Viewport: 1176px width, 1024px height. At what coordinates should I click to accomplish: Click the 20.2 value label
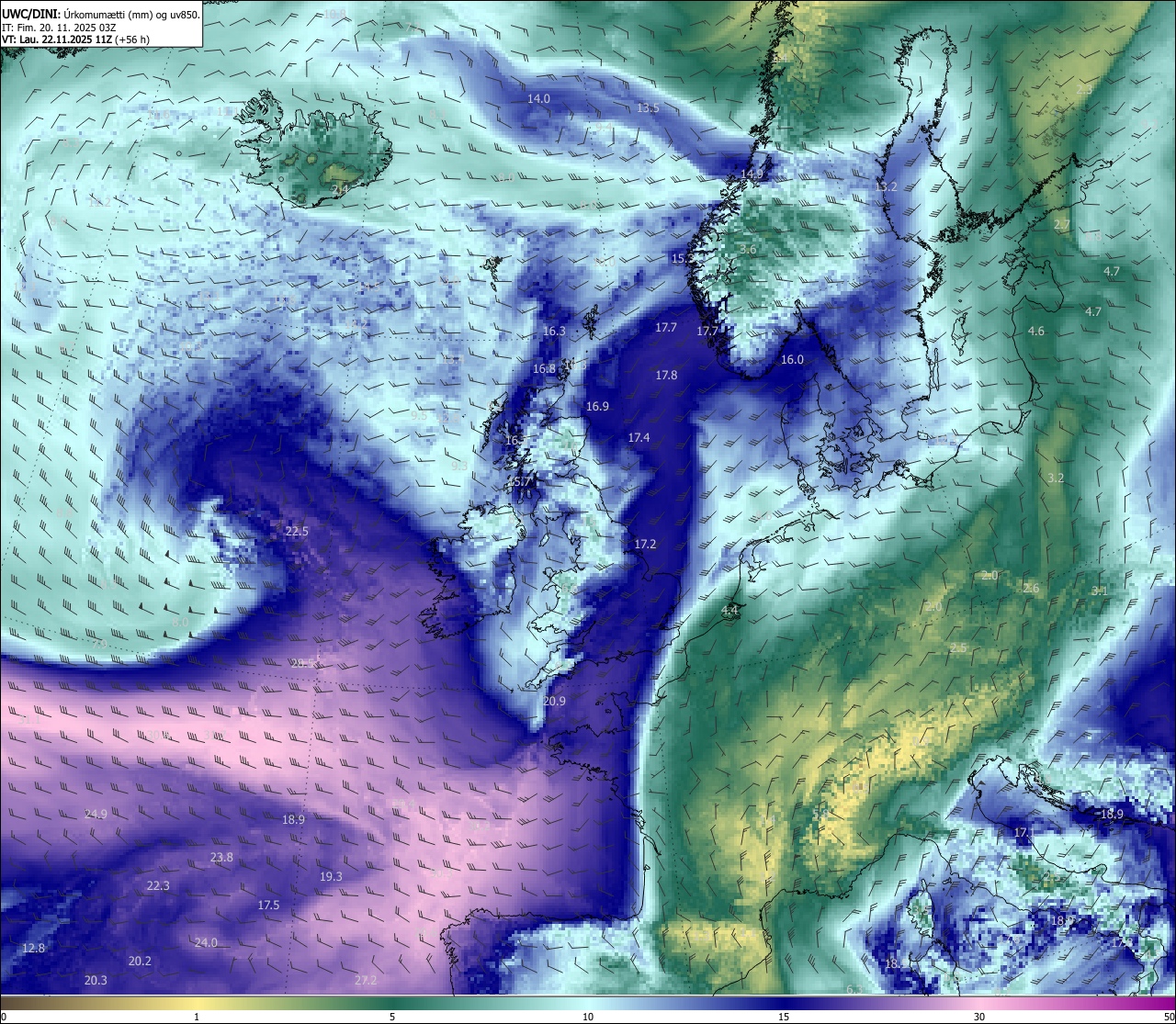click(140, 961)
